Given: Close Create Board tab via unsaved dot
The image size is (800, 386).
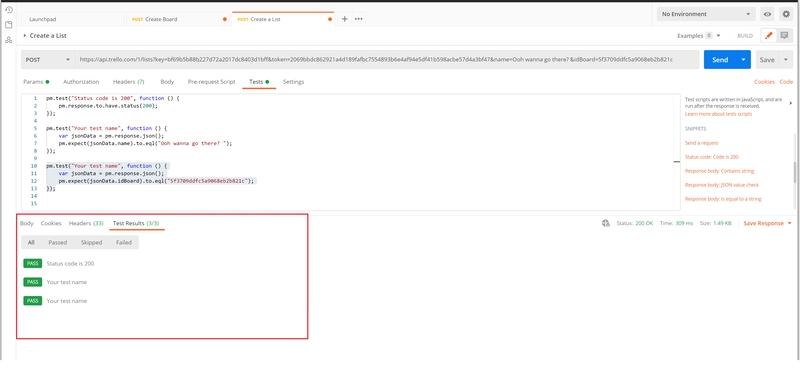Looking at the screenshot, I should click(x=225, y=19).
